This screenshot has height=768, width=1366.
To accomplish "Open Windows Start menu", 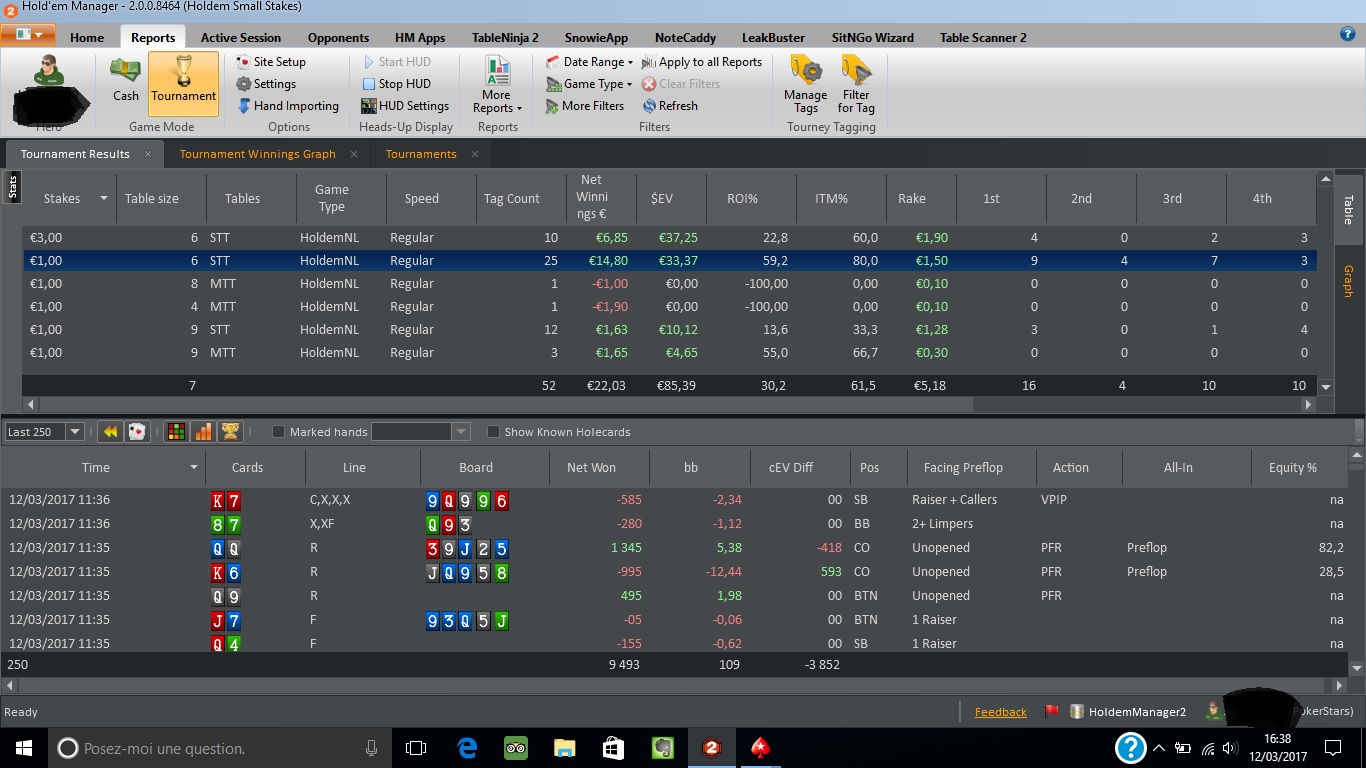I will coord(24,747).
